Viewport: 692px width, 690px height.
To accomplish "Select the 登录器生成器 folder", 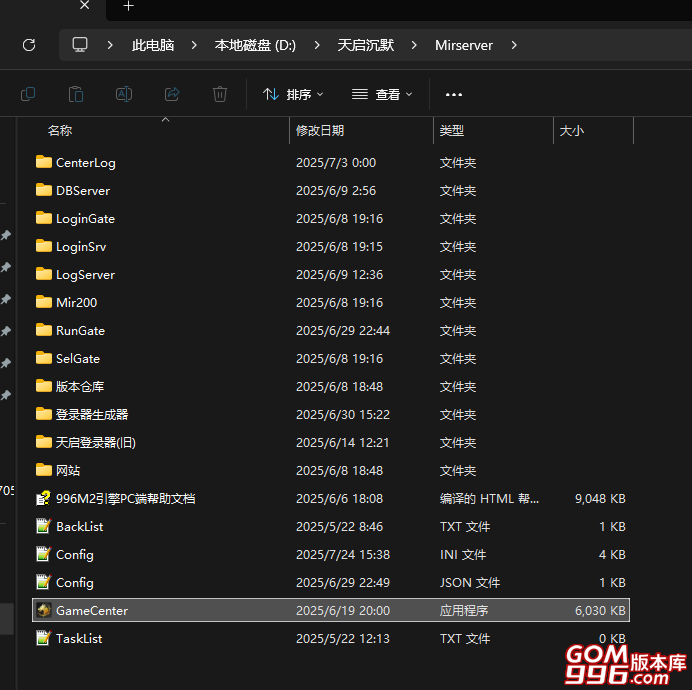I will [x=92, y=414].
